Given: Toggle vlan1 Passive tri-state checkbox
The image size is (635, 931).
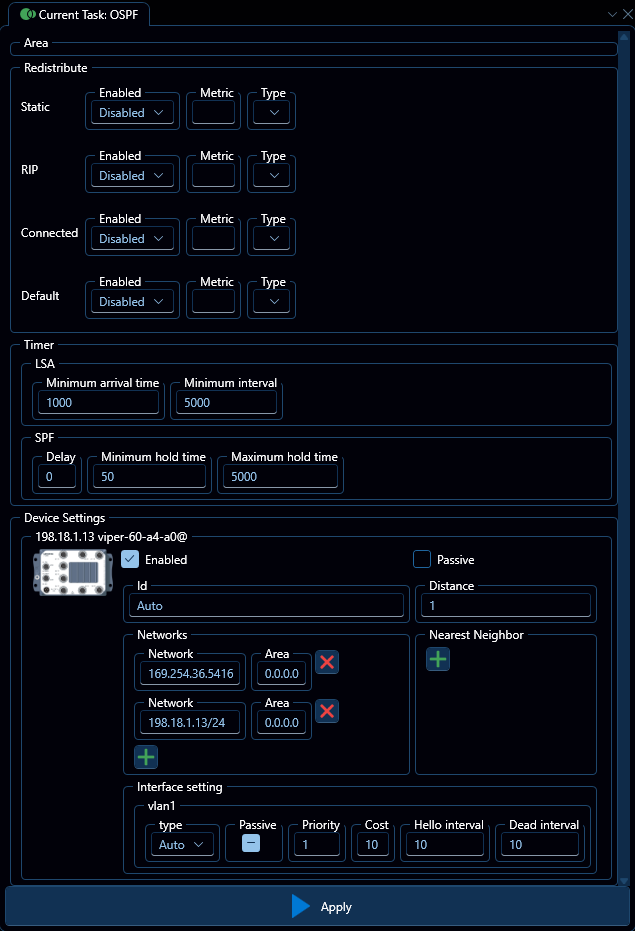Looking at the screenshot, I should tap(251, 843).
